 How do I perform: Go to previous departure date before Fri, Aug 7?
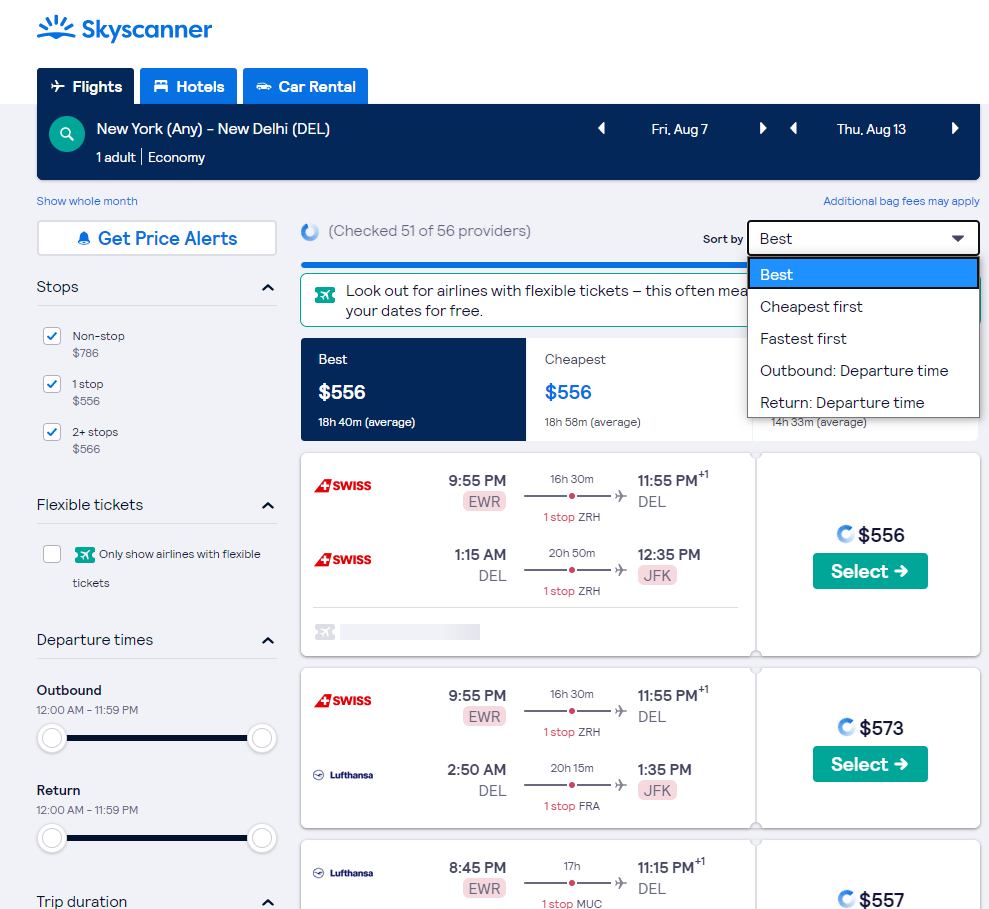pyautogui.click(x=602, y=129)
